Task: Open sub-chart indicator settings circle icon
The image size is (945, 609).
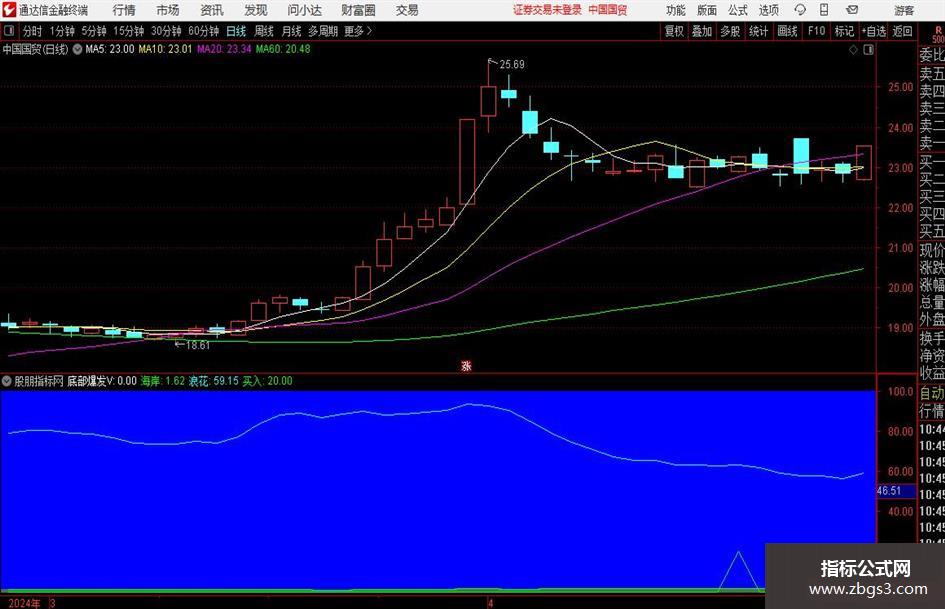Action: [x=7, y=381]
